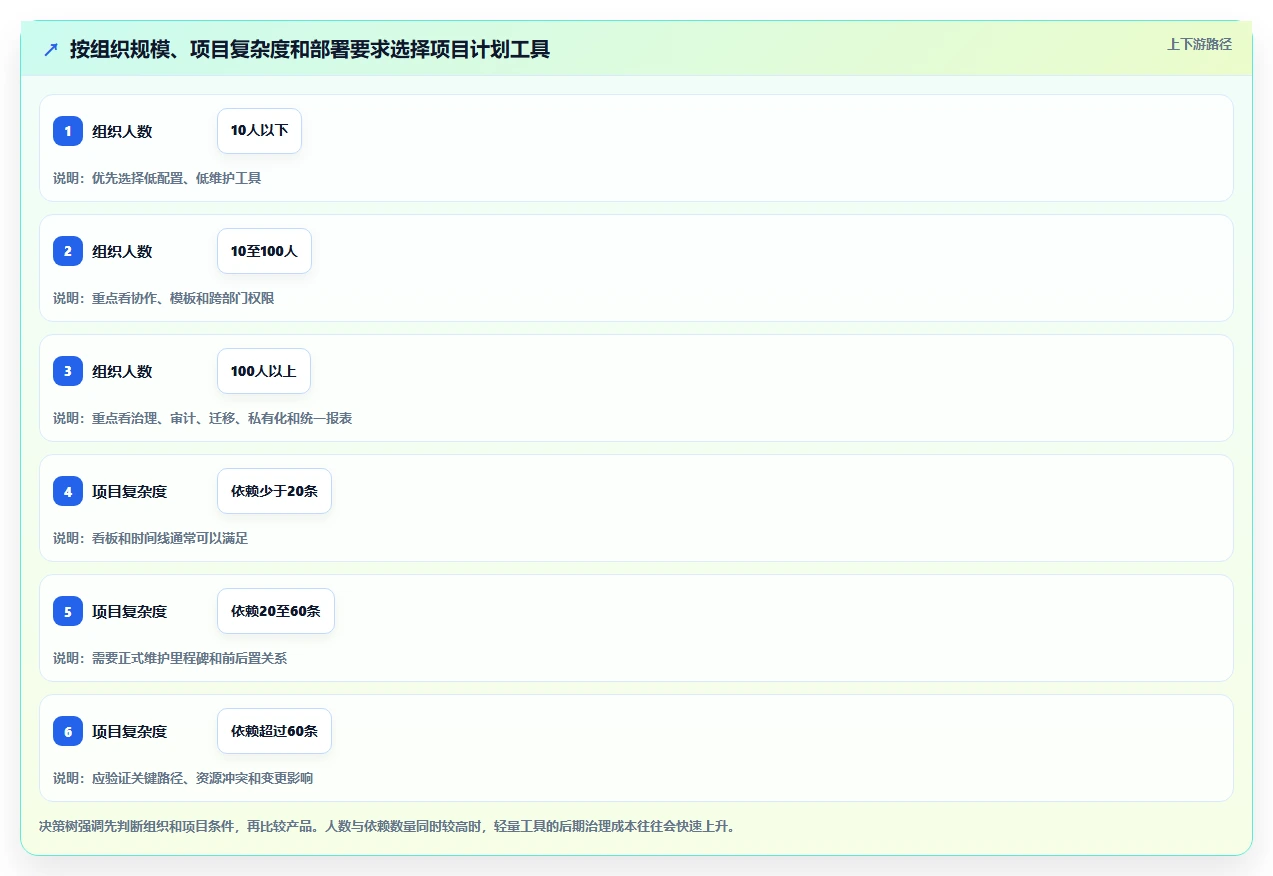Click step badge number 4
The image size is (1273, 876).
pyautogui.click(x=68, y=491)
